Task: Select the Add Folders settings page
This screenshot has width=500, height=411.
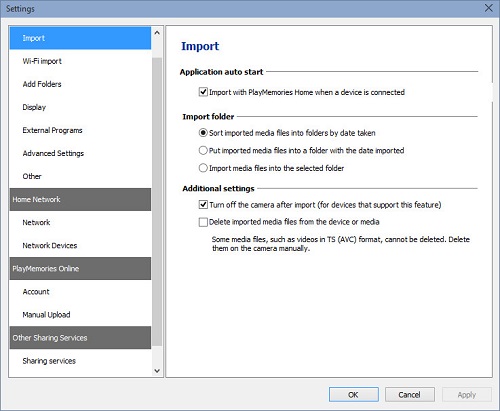Action: (x=80, y=84)
